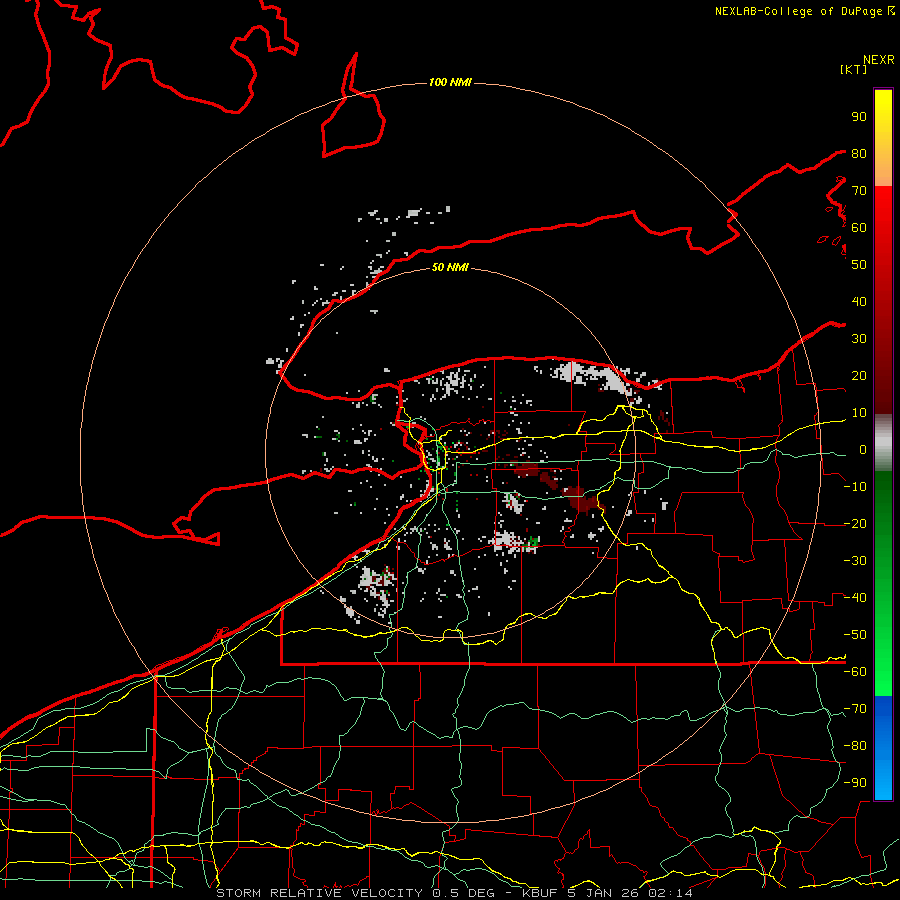900x900 pixels.
Task: Click the positive 60 scale value
Action: [x=859, y=227]
